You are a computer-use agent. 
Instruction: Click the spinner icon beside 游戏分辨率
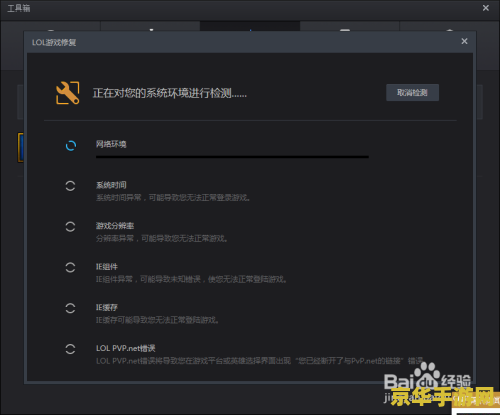[x=70, y=227]
